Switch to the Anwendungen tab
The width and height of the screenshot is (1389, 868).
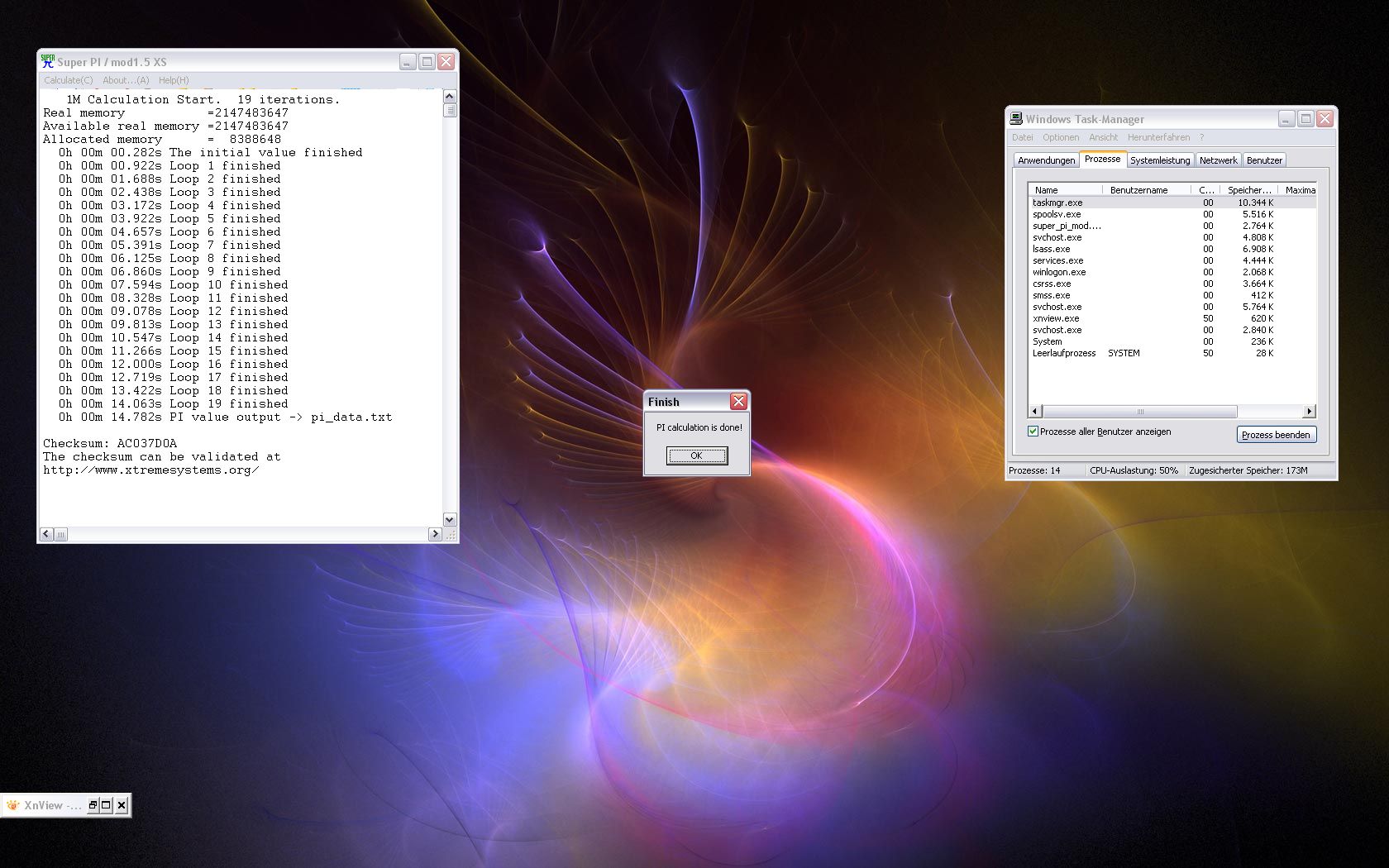(1047, 160)
